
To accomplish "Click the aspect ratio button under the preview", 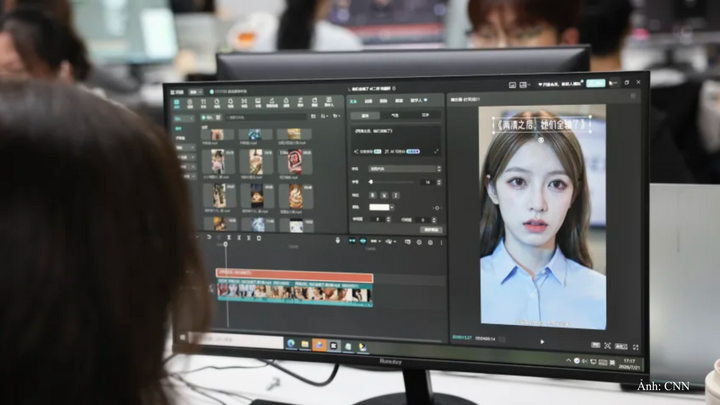I will 621,347.
